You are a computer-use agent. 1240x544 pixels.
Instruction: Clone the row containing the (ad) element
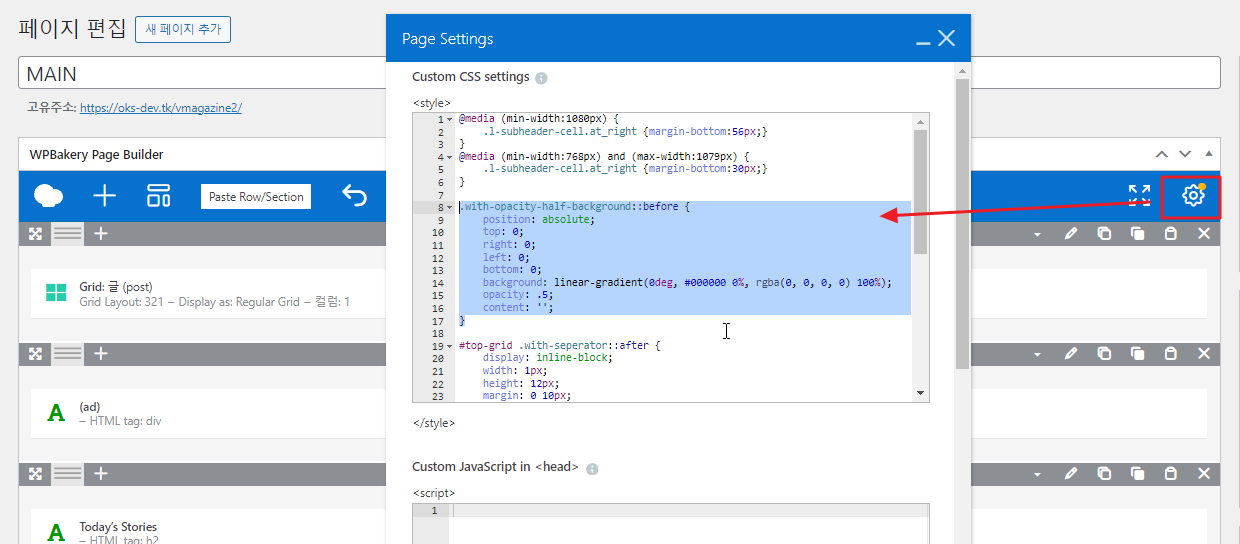coord(1137,354)
